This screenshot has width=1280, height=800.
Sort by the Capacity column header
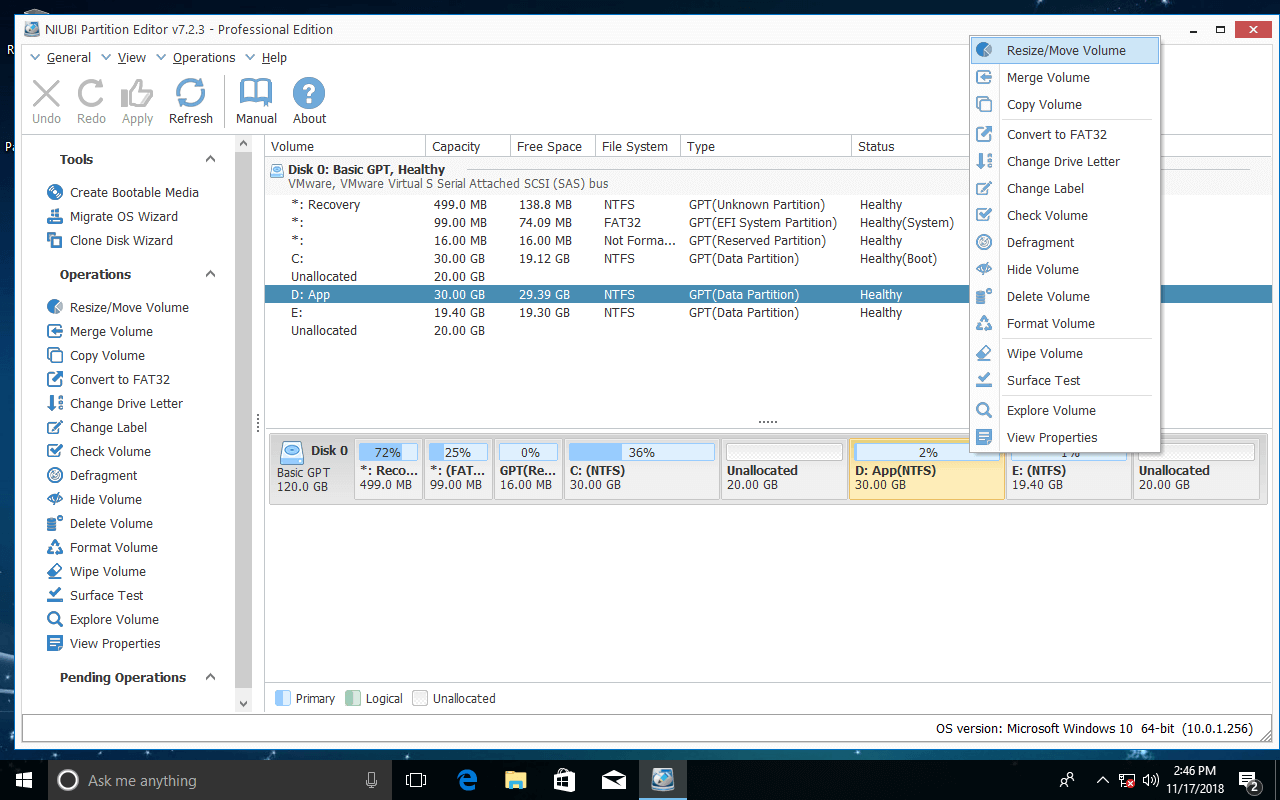point(468,146)
